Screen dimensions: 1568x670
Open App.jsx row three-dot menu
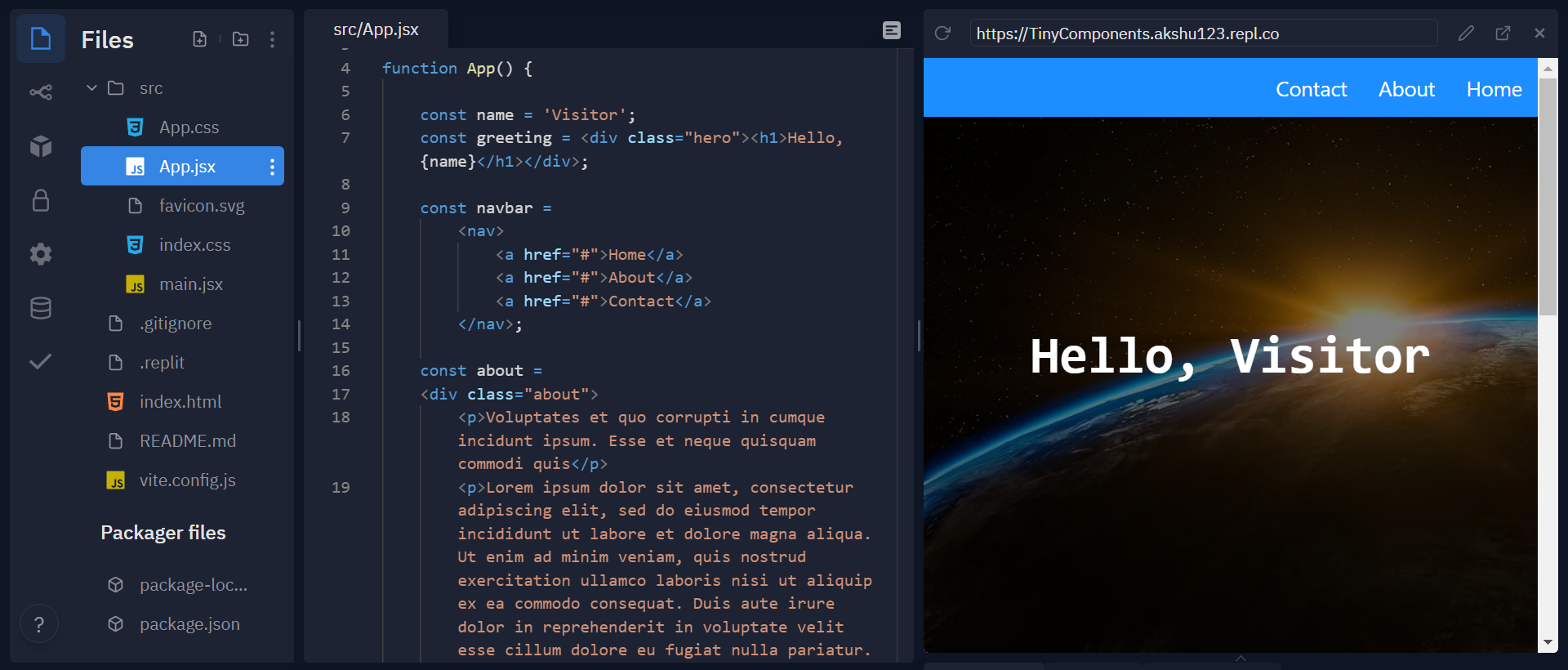coord(272,167)
